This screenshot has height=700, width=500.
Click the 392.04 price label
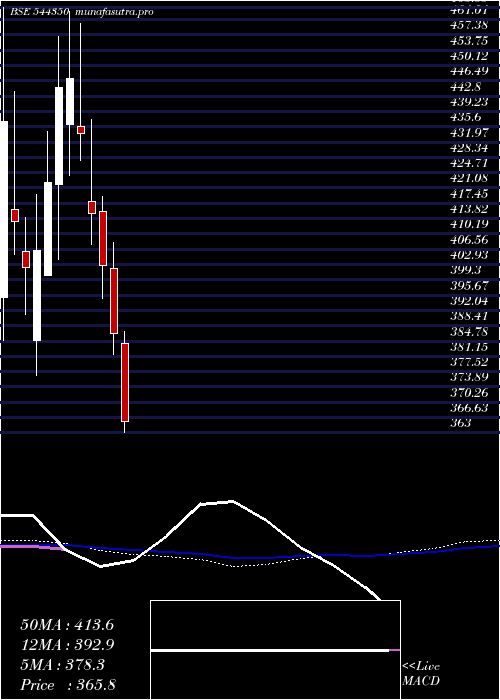[x=469, y=300]
